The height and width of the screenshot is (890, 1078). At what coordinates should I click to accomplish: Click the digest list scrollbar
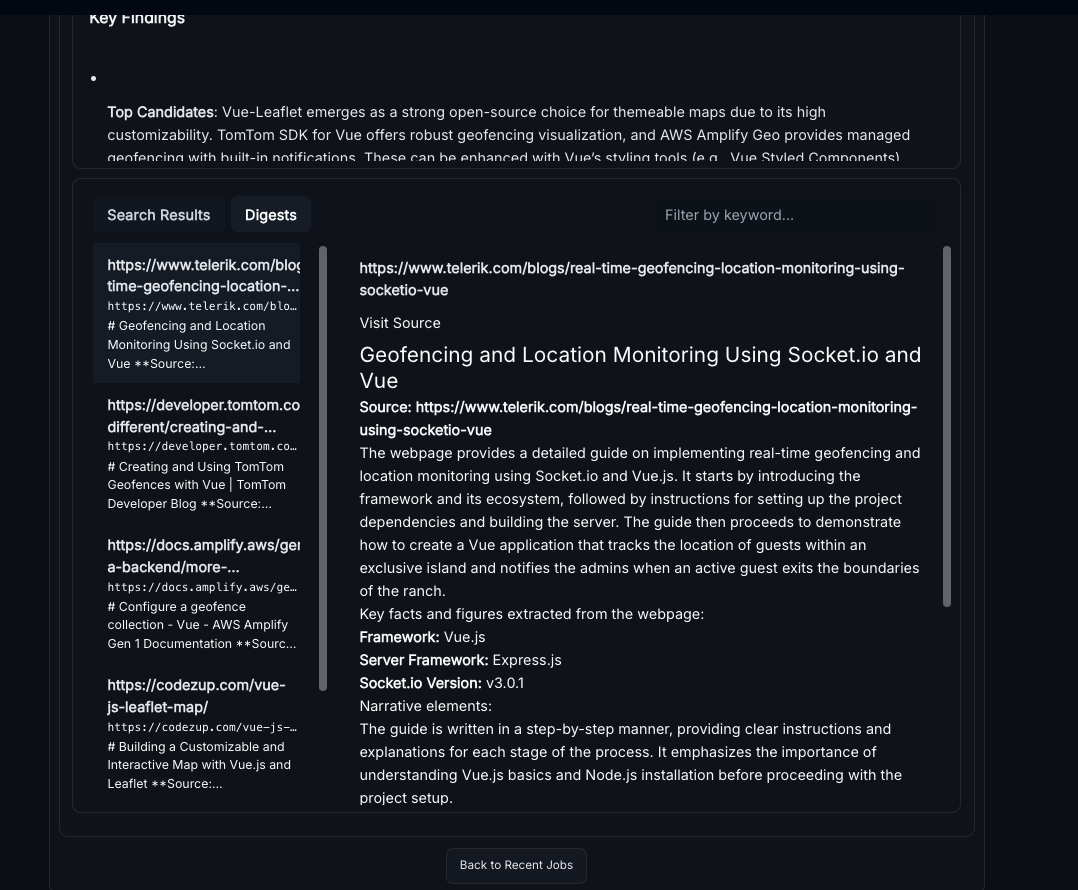pos(323,468)
